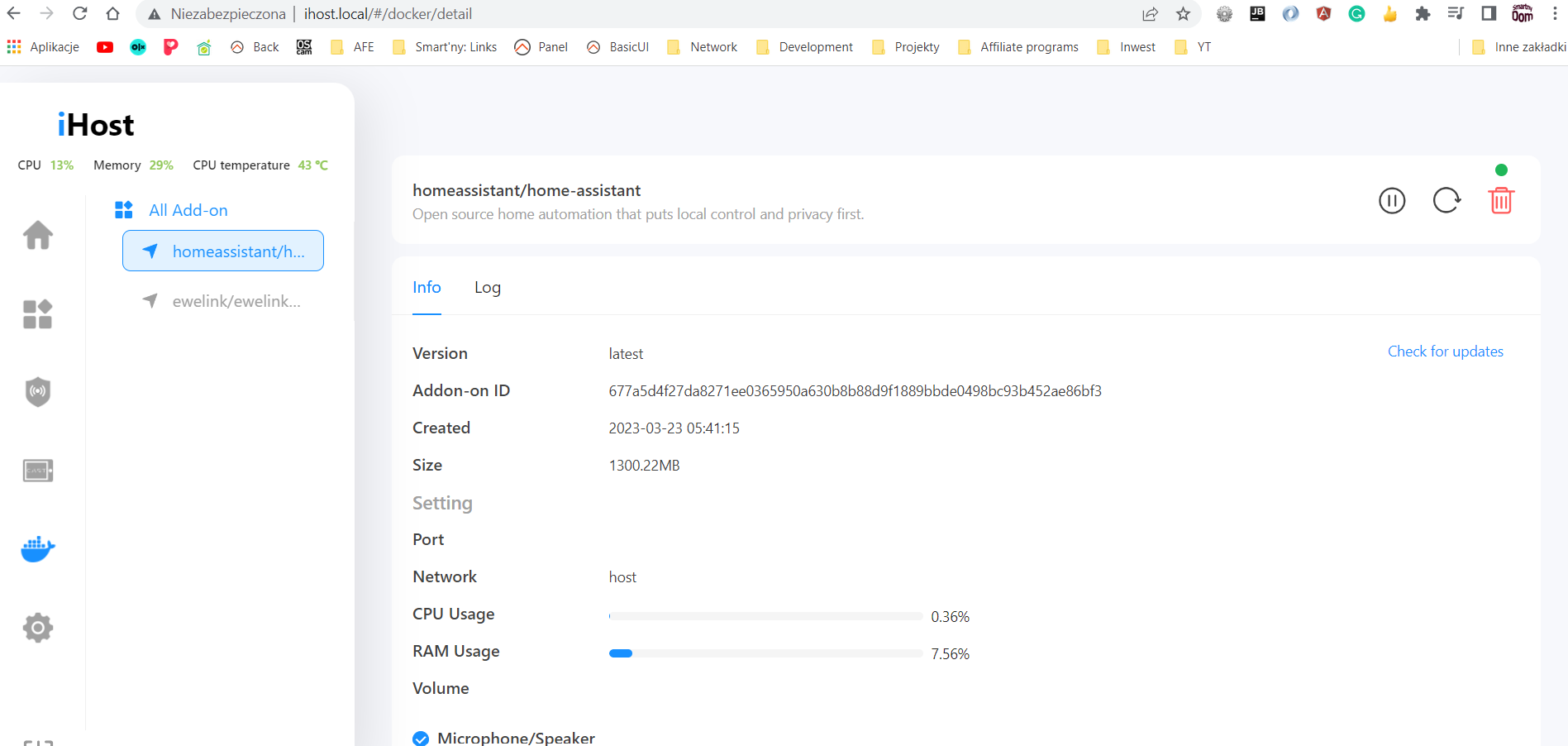Click the Size value 1300.22MB
1568x746 pixels.
coord(645,466)
